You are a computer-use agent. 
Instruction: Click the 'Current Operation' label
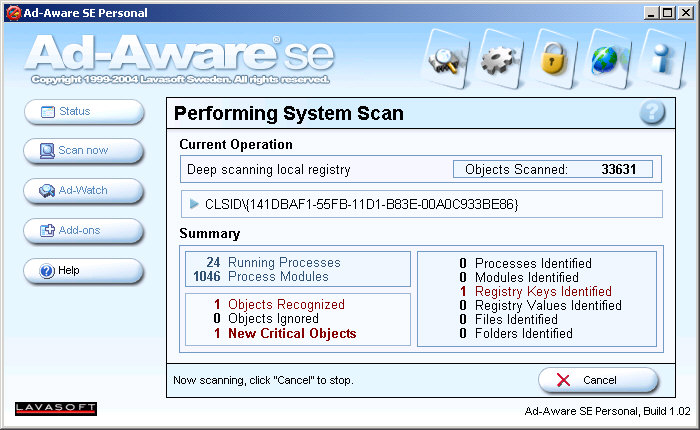pos(236,145)
